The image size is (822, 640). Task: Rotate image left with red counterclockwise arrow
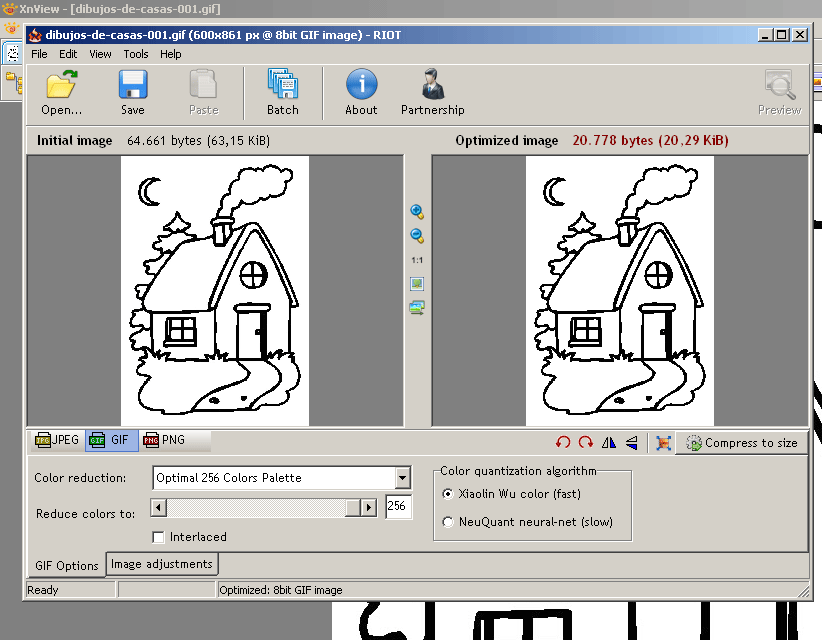tap(563, 442)
